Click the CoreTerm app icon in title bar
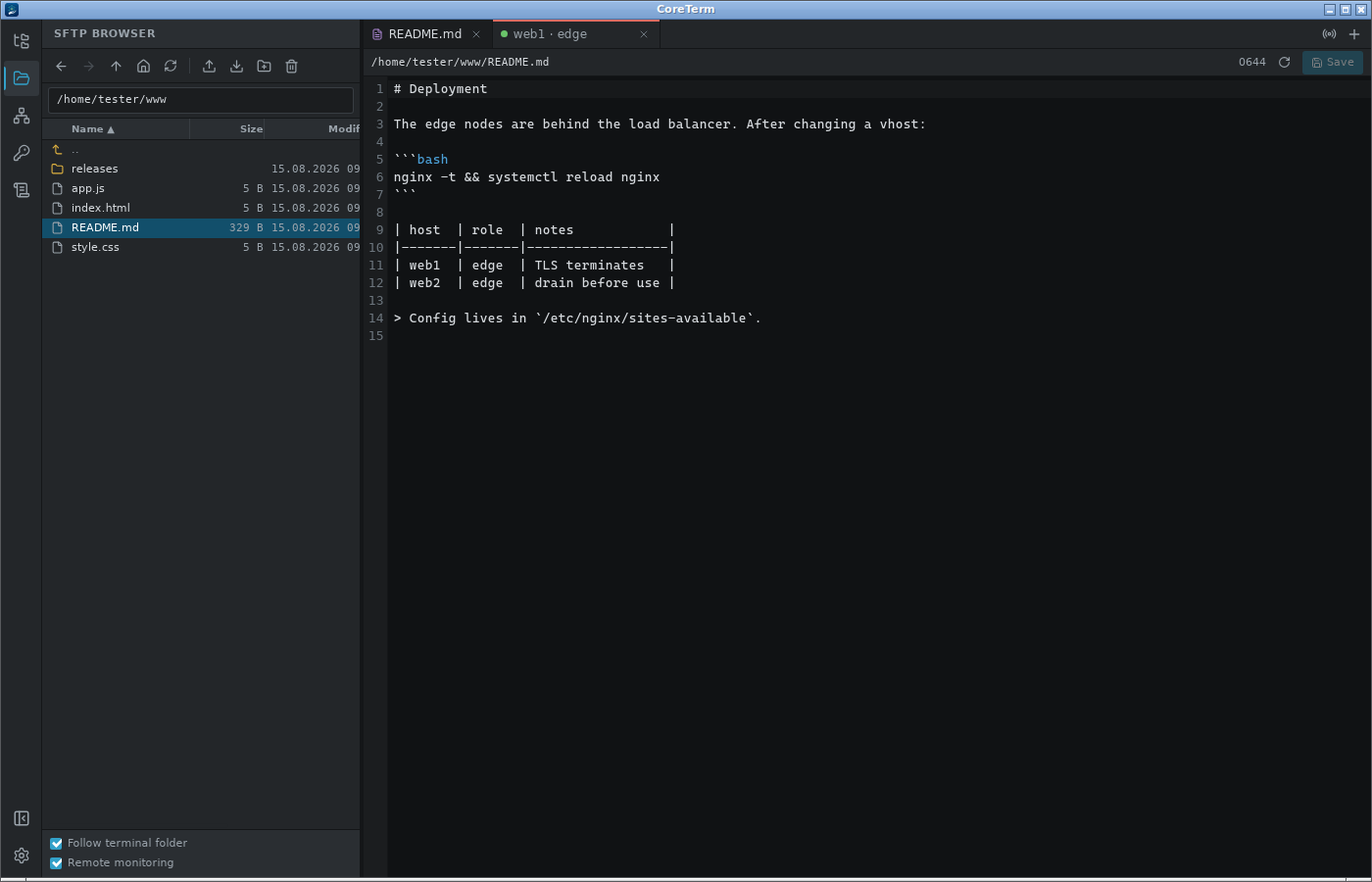The width and height of the screenshot is (1372, 882). pos(11,10)
